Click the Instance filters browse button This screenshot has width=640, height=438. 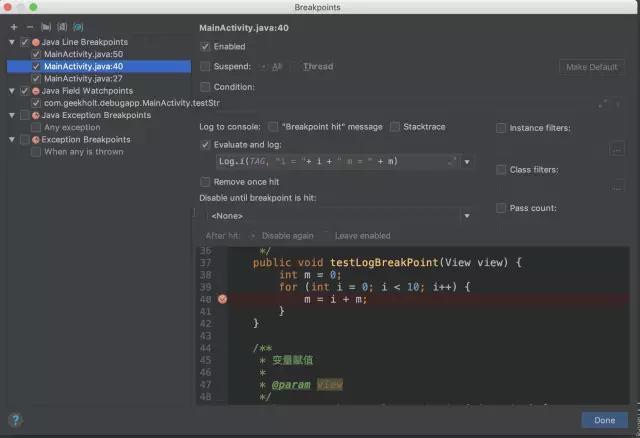pyautogui.click(x=617, y=148)
